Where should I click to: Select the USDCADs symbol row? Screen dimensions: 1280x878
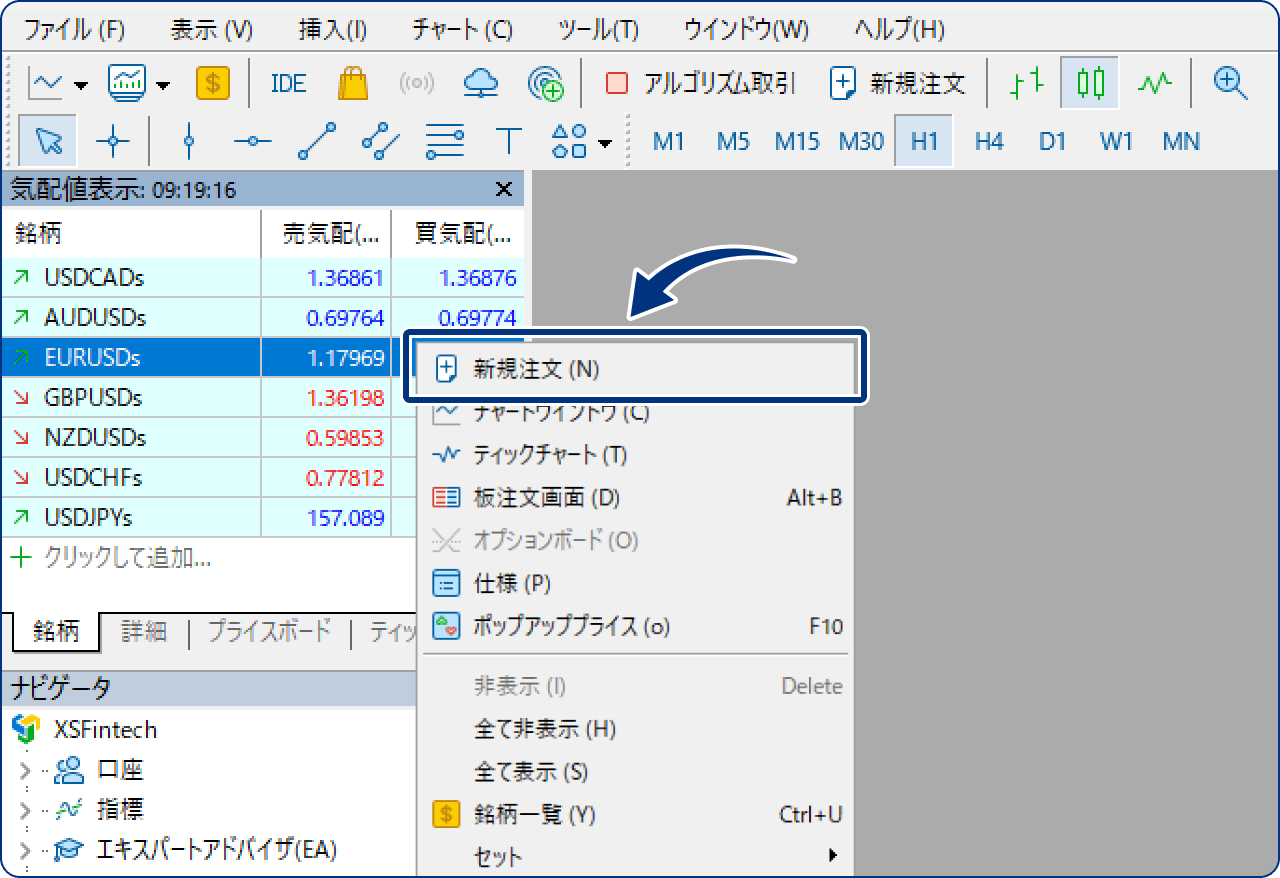coord(262,277)
